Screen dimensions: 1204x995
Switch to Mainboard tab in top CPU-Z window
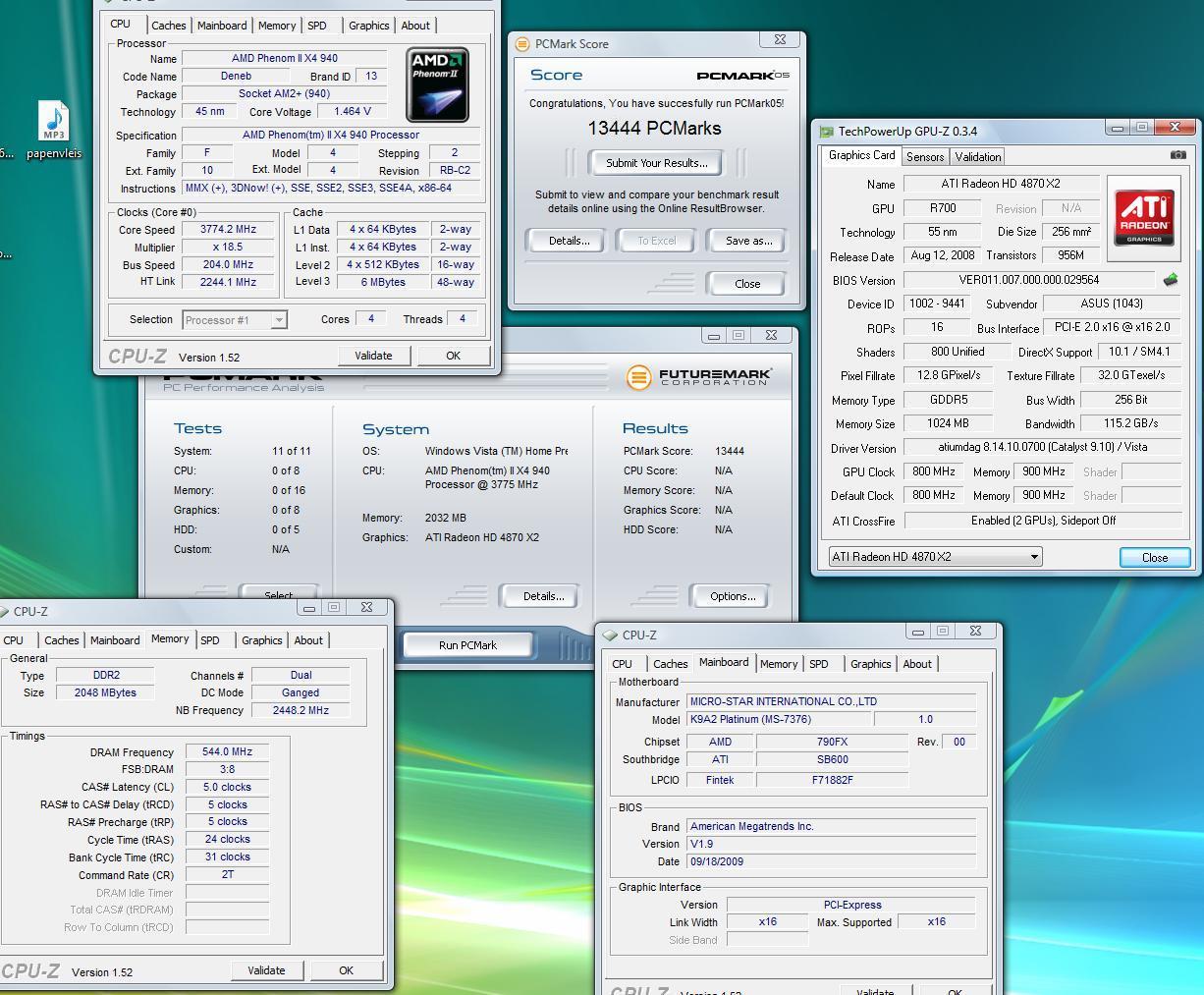[222, 26]
